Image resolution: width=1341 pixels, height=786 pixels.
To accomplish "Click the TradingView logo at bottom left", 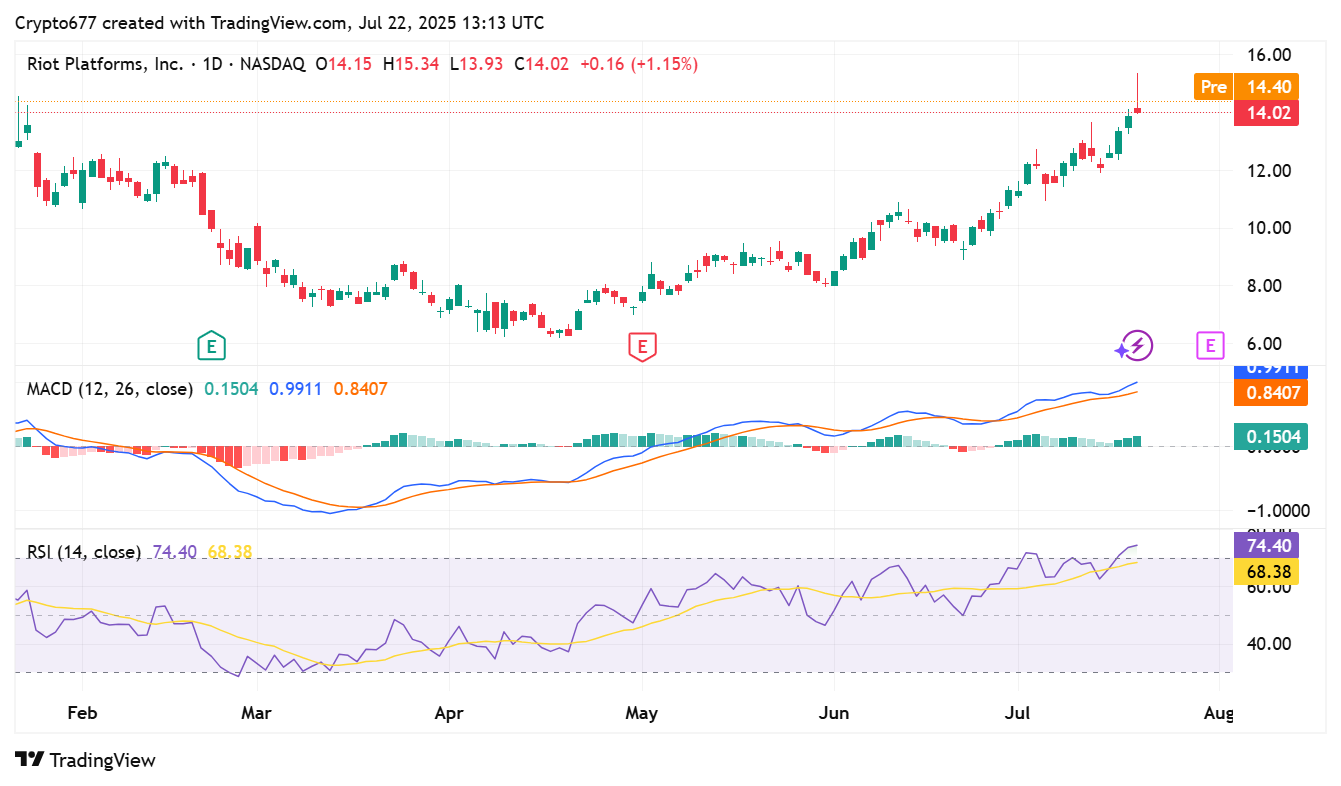I will pyautogui.click(x=85, y=760).
